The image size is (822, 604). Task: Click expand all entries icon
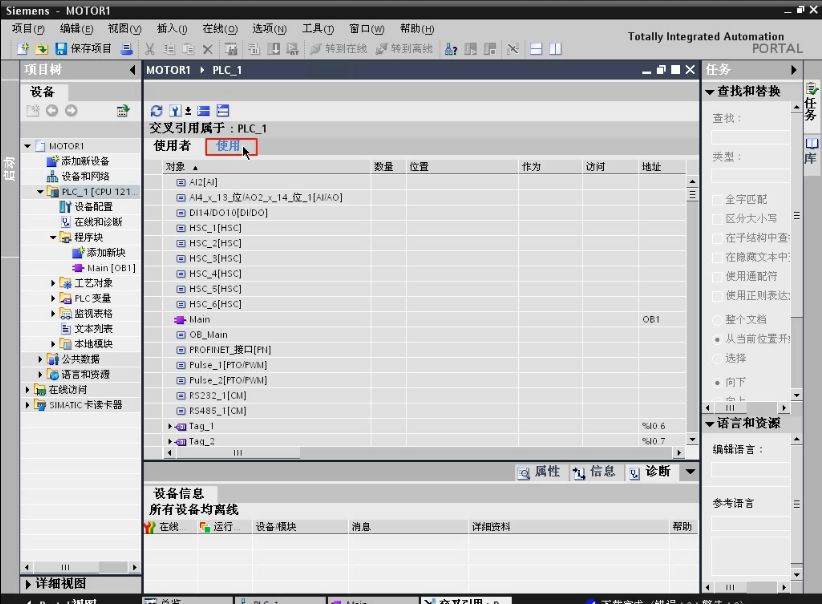pyautogui.click(x=223, y=111)
